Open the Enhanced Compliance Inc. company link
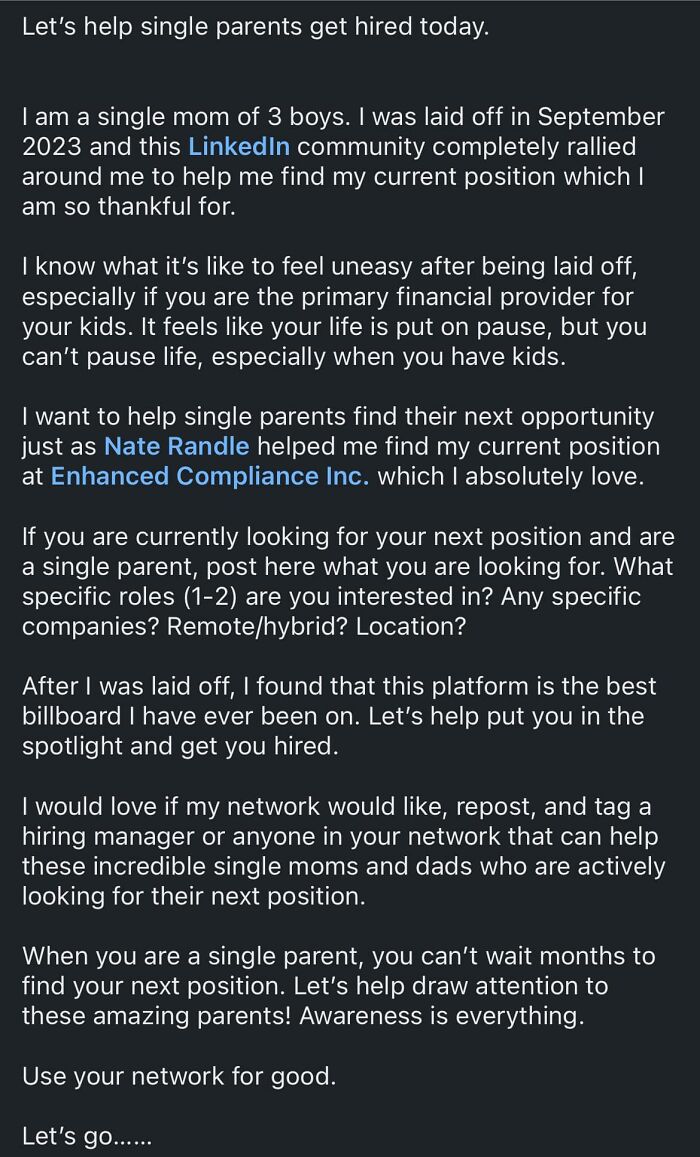 click(209, 476)
